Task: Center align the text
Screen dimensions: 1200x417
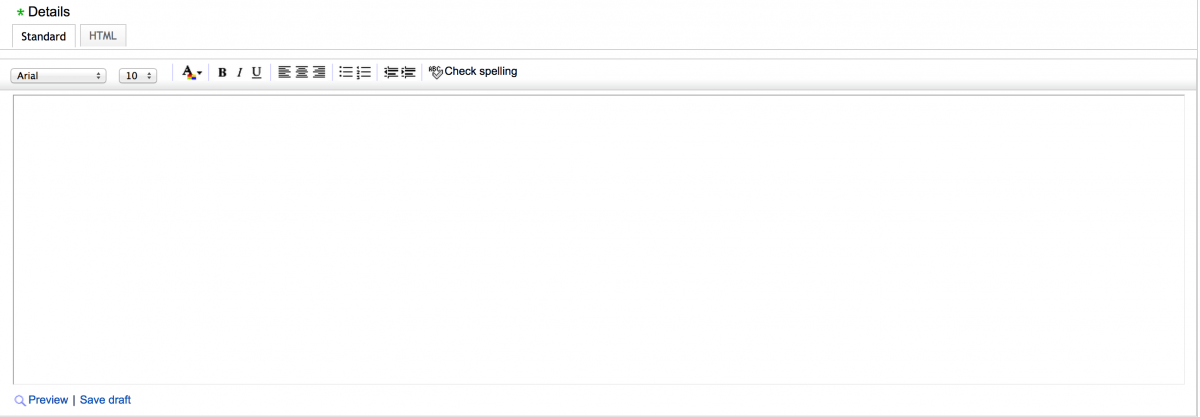Action: click(302, 73)
